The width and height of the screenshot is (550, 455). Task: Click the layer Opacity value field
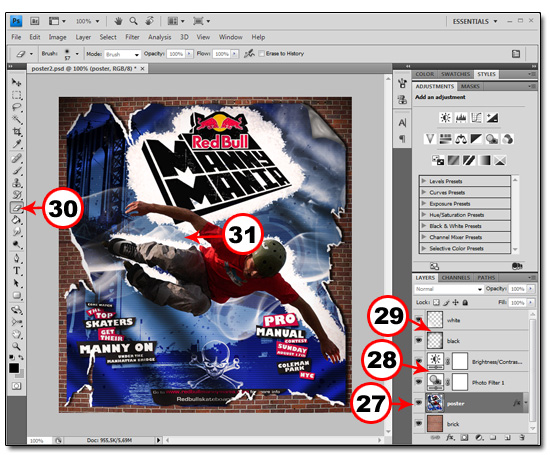[x=517, y=289]
